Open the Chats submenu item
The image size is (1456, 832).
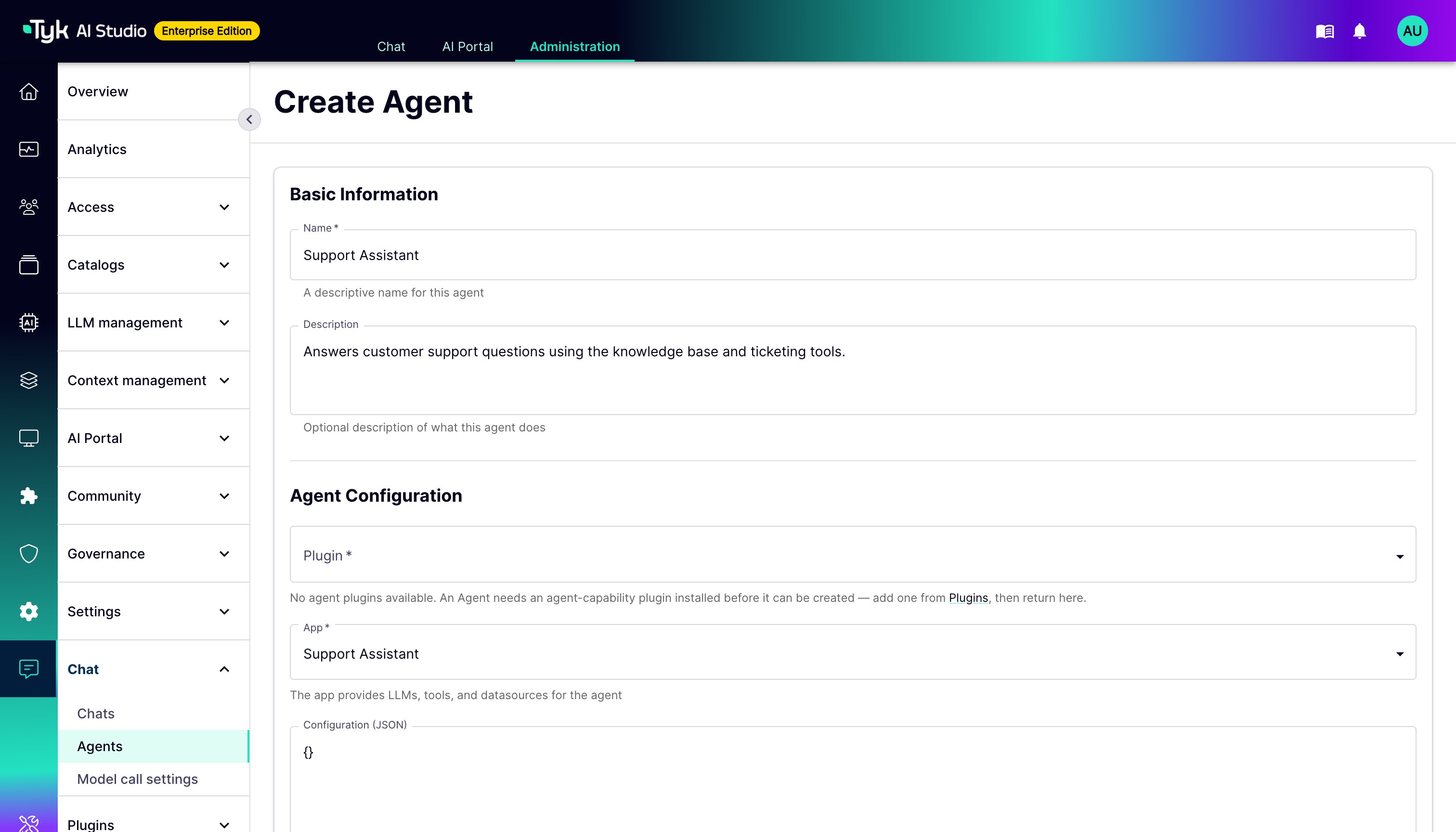point(153,713)
